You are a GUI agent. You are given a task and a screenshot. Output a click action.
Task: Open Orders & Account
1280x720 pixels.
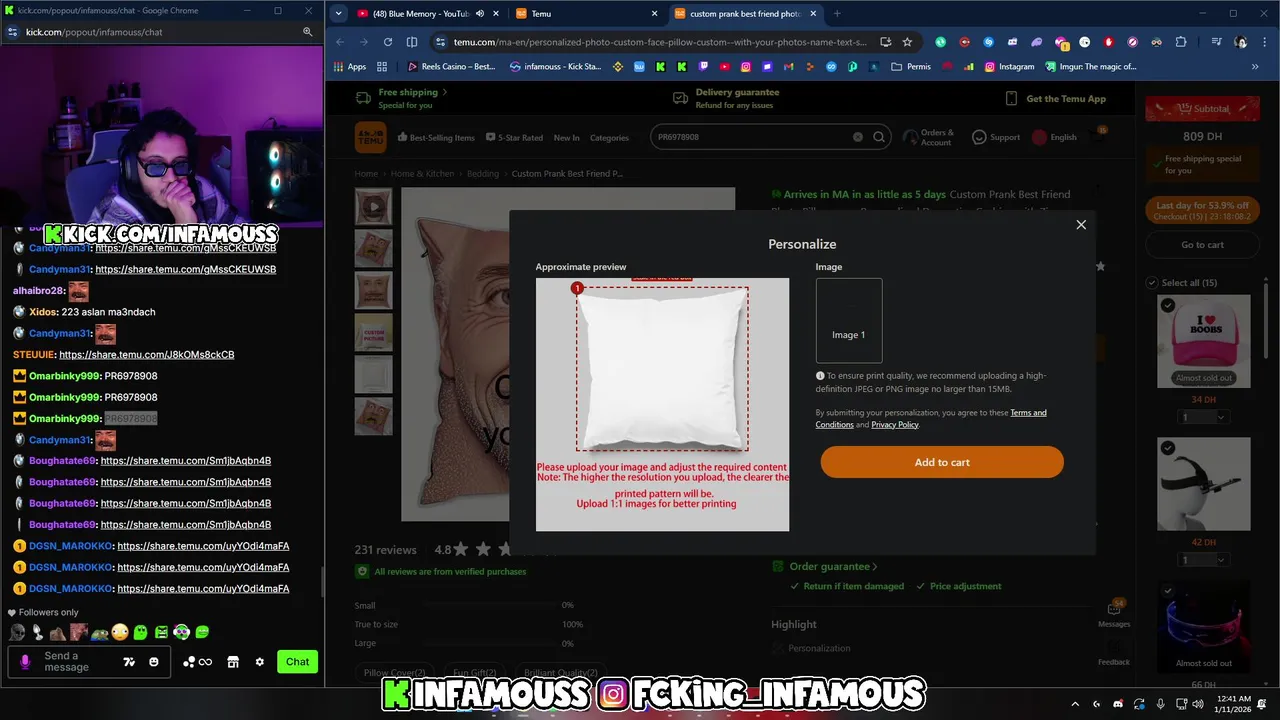tap(929, 138)
